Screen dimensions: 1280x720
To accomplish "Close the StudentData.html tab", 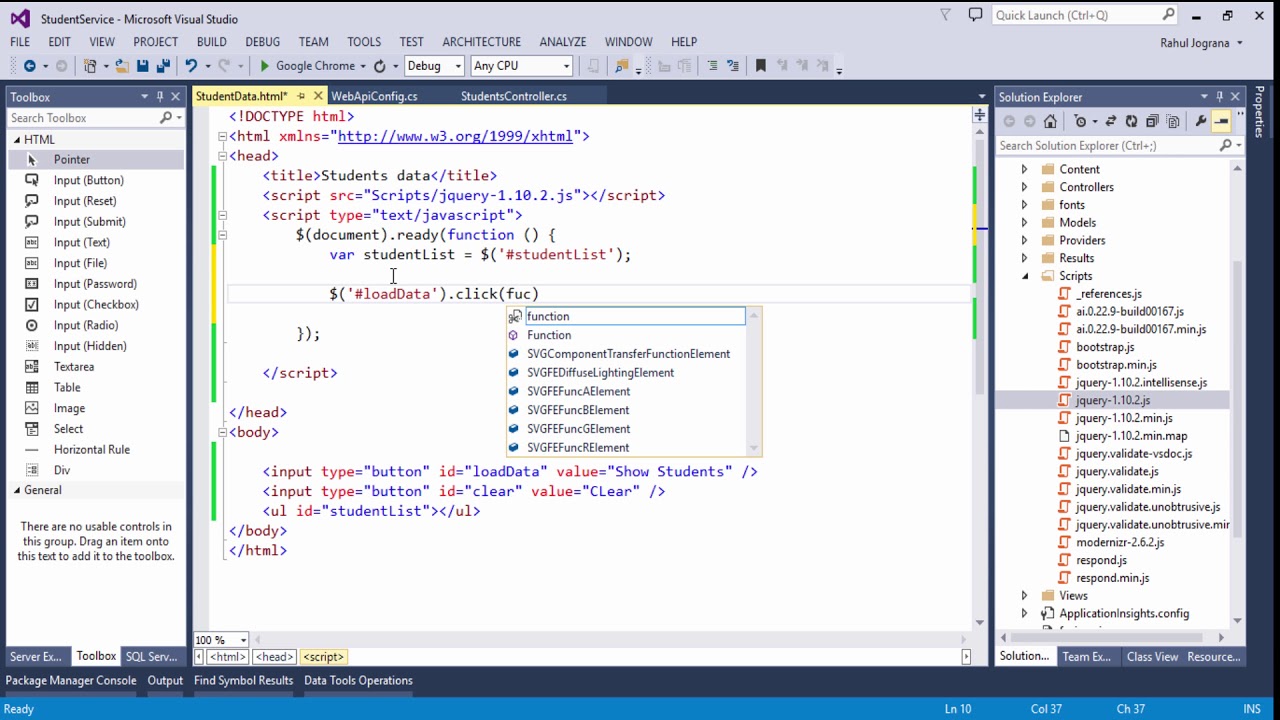I will (319, 96).
